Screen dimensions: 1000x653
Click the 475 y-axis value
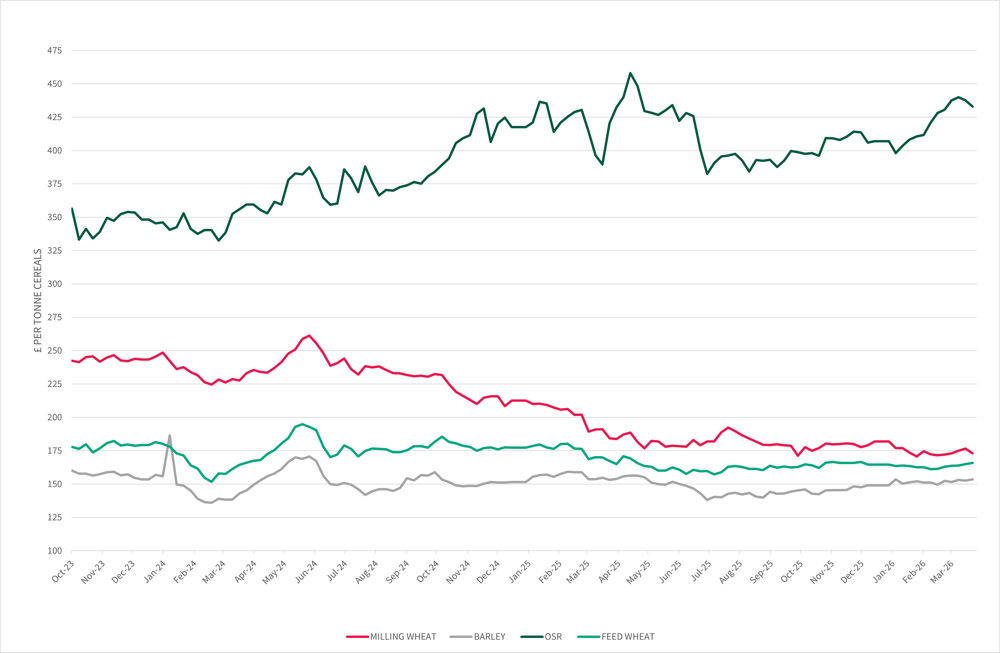pos(54,51)
